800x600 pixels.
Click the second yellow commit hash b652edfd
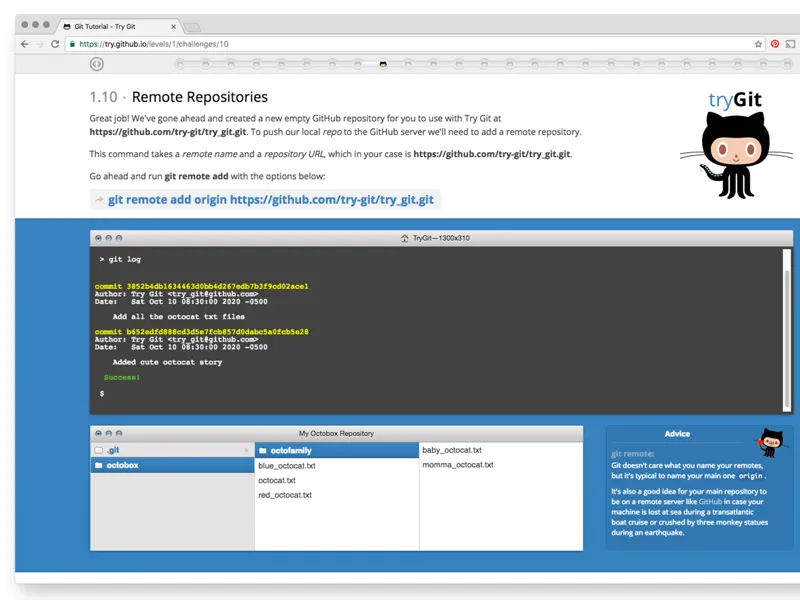(217, 332)
